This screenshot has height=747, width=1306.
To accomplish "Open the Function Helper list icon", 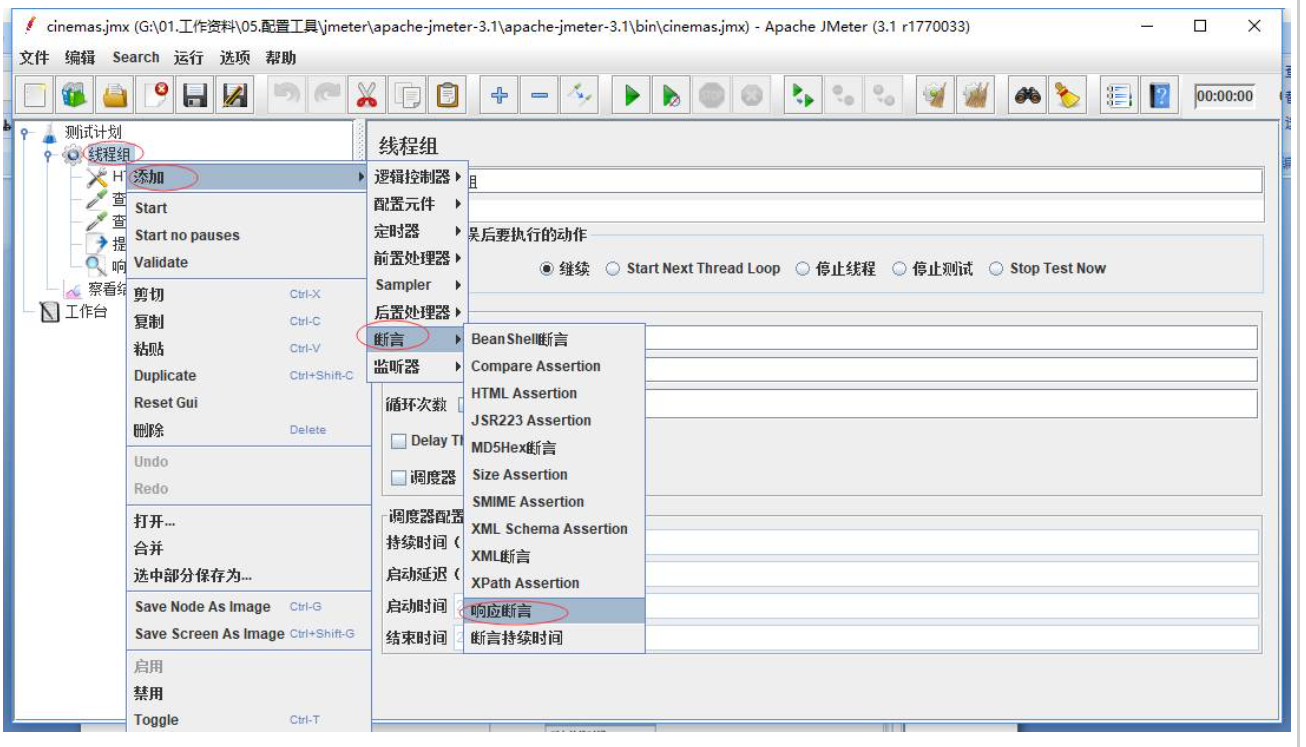I will pyautogui.click(x=1120, y=96).
